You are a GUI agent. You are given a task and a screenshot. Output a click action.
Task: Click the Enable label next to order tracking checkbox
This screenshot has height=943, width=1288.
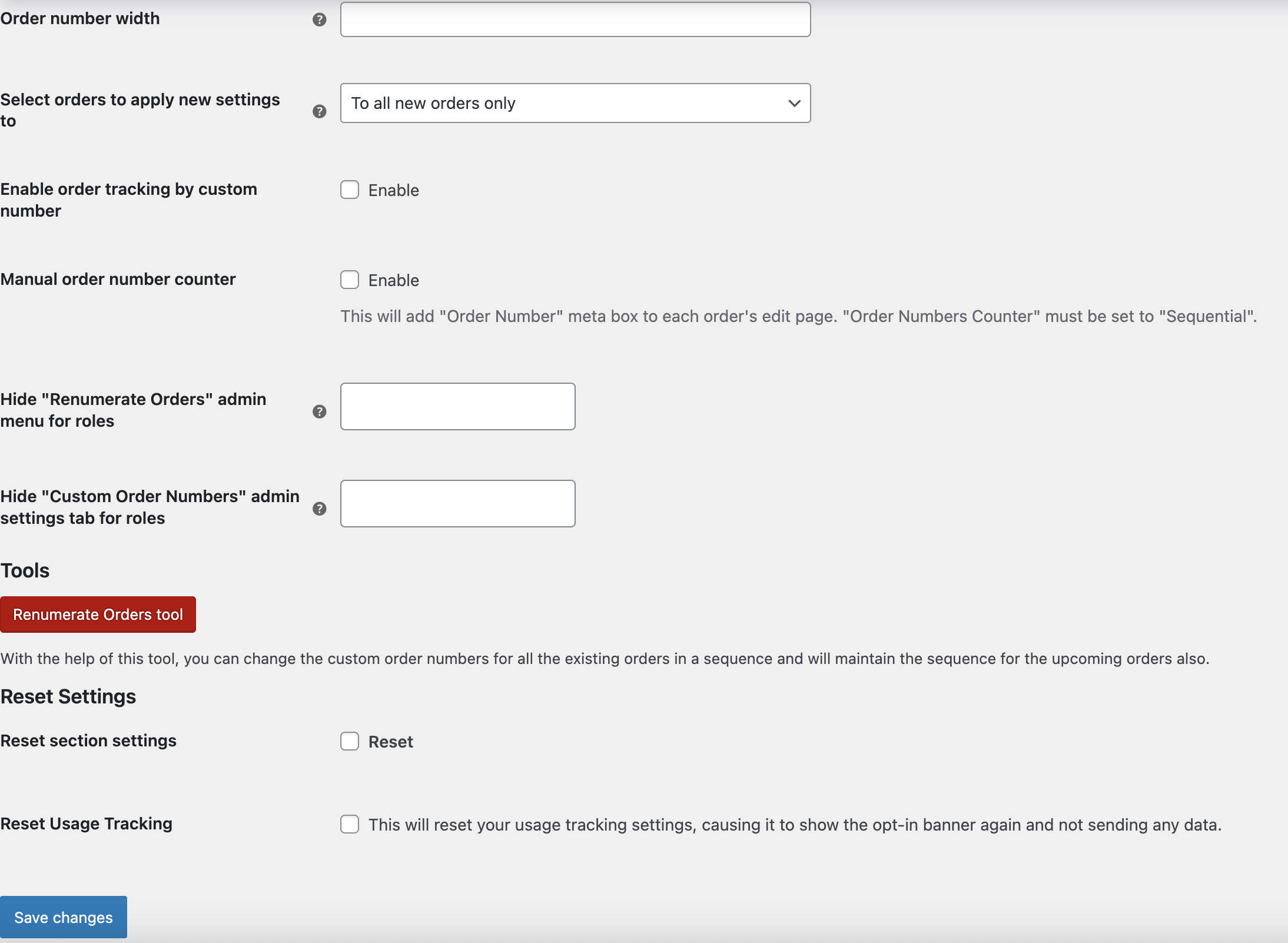point(393,190)
